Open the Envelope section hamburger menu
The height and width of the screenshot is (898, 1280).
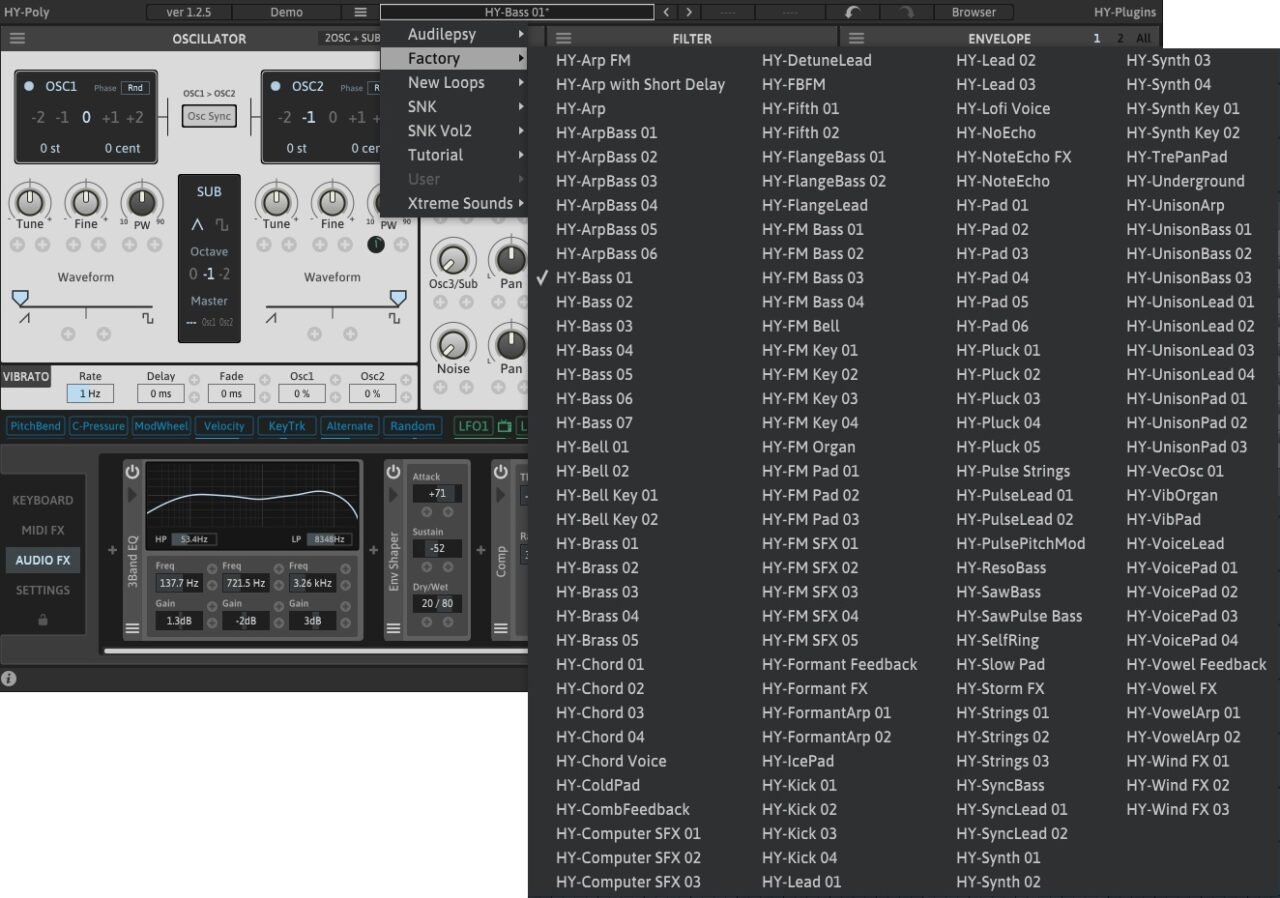857,39
